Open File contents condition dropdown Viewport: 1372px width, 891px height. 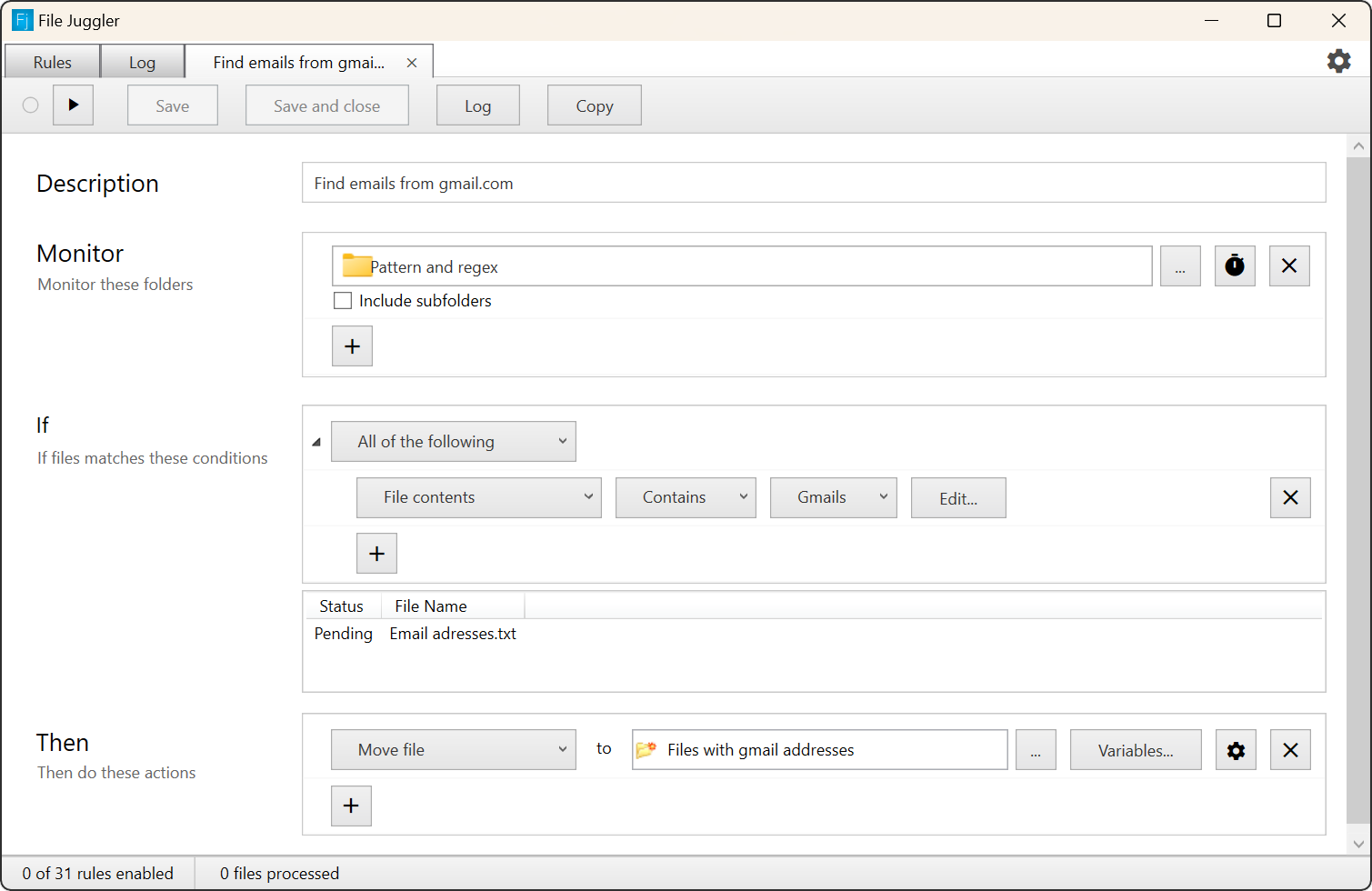(x=479, y=498)
